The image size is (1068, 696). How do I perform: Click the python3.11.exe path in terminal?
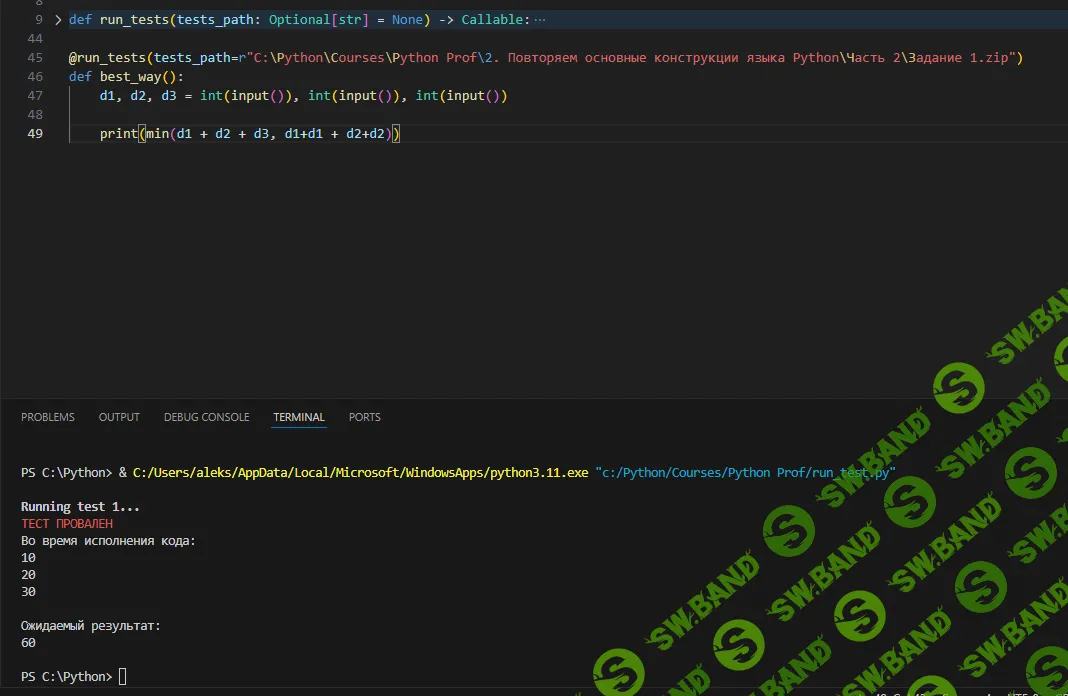pos(360,472)
